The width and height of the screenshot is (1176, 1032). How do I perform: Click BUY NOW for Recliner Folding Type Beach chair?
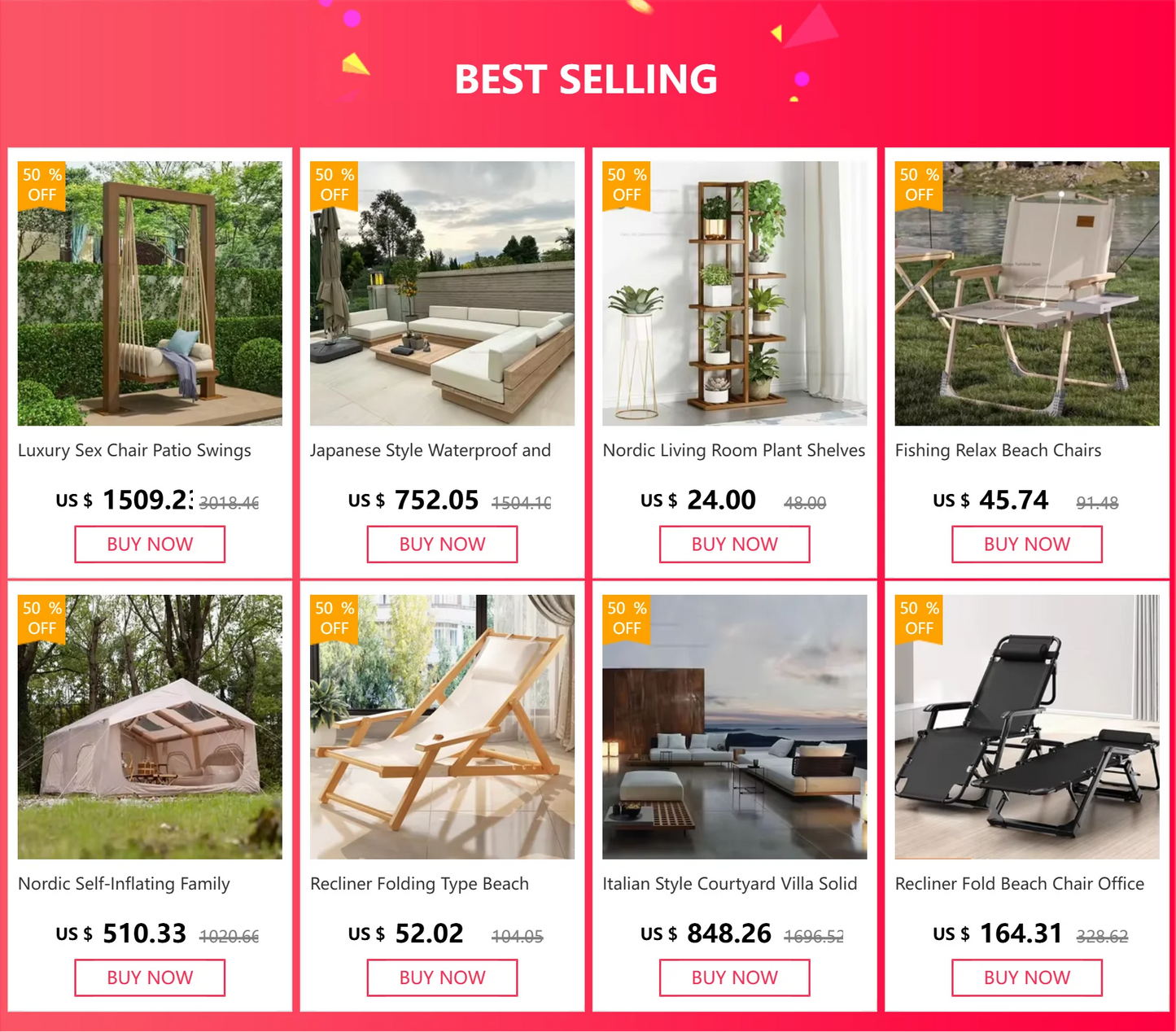point(441,977)
